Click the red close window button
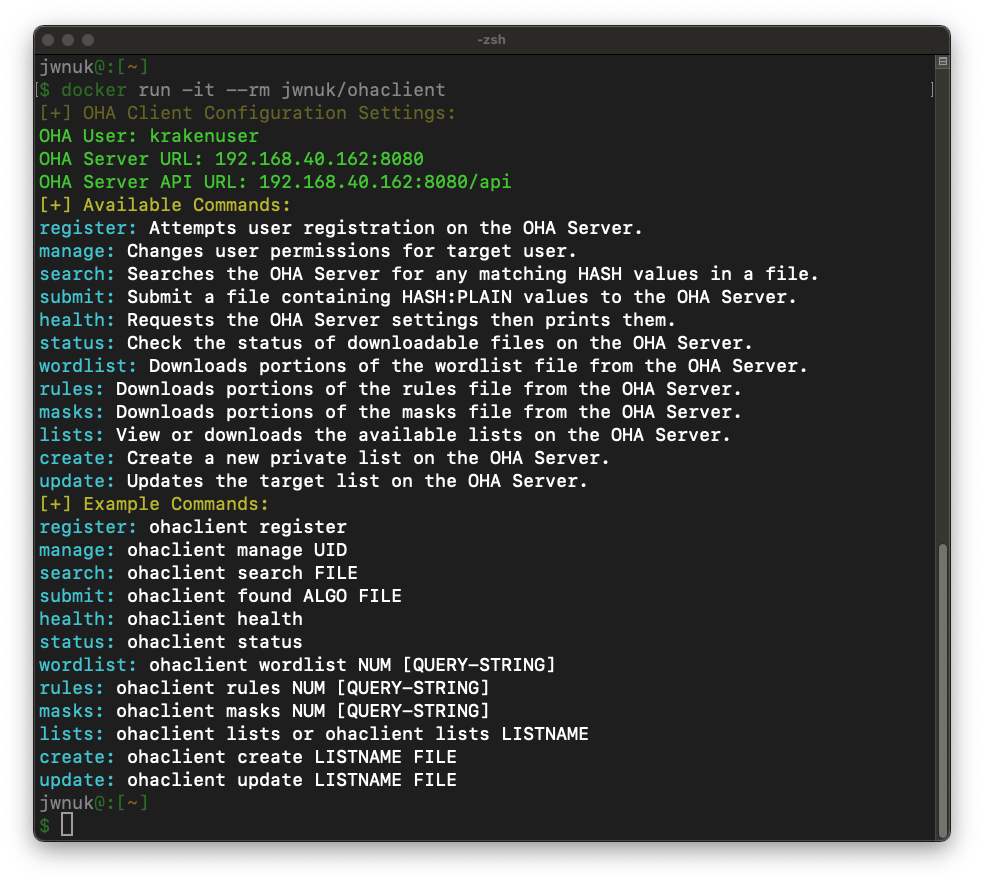 coord(48,40)
